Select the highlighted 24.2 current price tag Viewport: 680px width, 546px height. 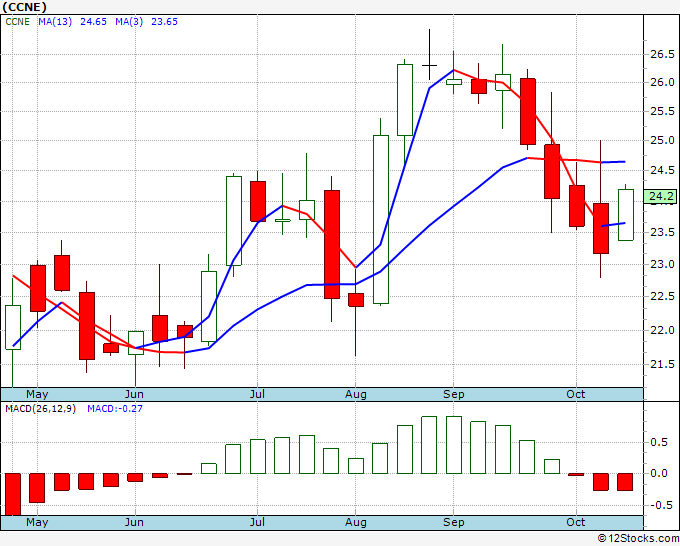click(660, 196)
